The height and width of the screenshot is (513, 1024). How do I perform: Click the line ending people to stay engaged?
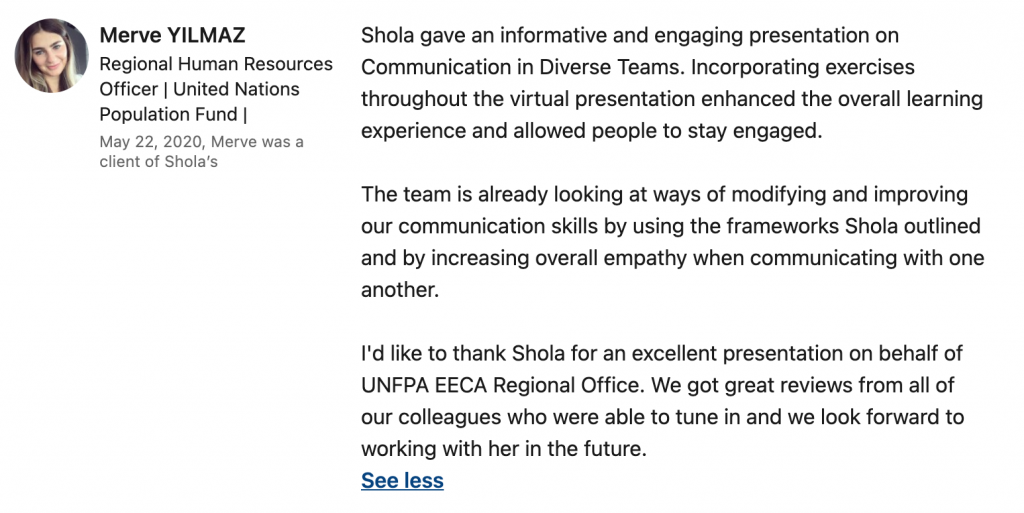click(x=592, y=131)
